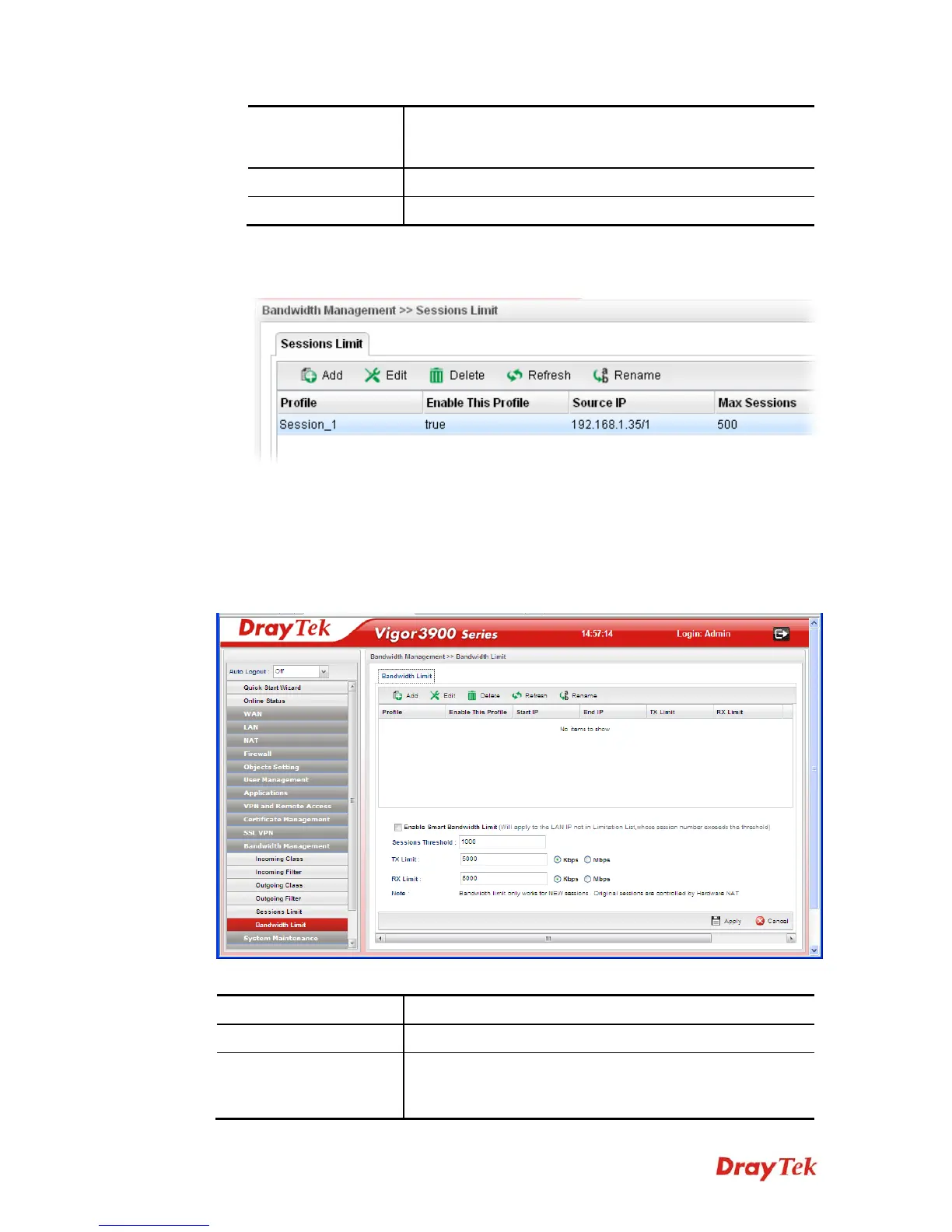The height and width of the screenshot is (1232, 952).
Task: Select the Bandwidth Limit tab
Action: 406,676
